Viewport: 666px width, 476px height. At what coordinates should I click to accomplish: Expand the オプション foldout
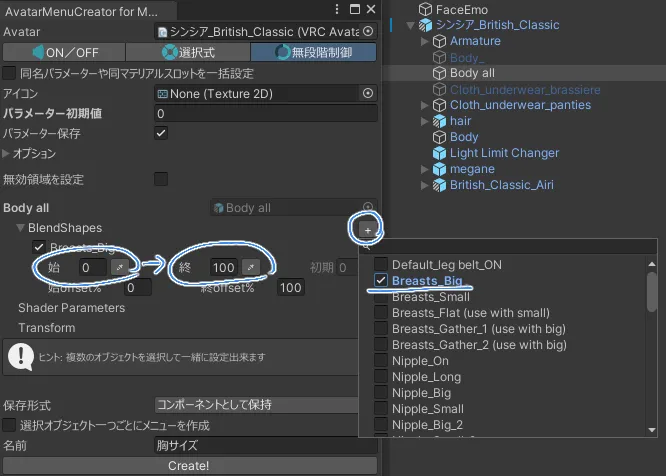pos(7,154)
